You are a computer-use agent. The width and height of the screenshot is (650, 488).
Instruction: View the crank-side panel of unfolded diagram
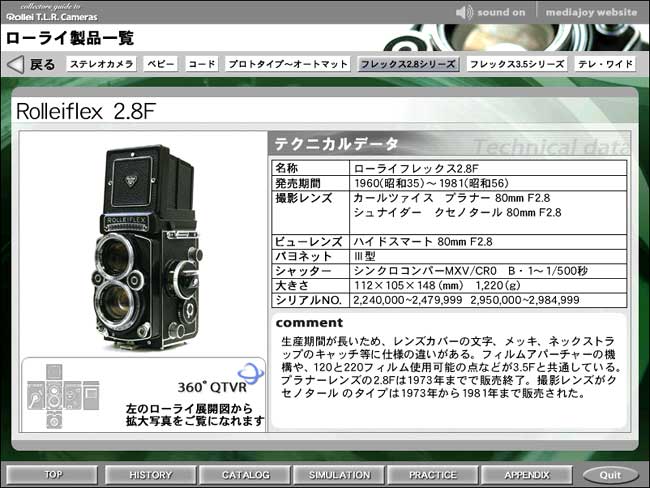click(x=36, y=396)
